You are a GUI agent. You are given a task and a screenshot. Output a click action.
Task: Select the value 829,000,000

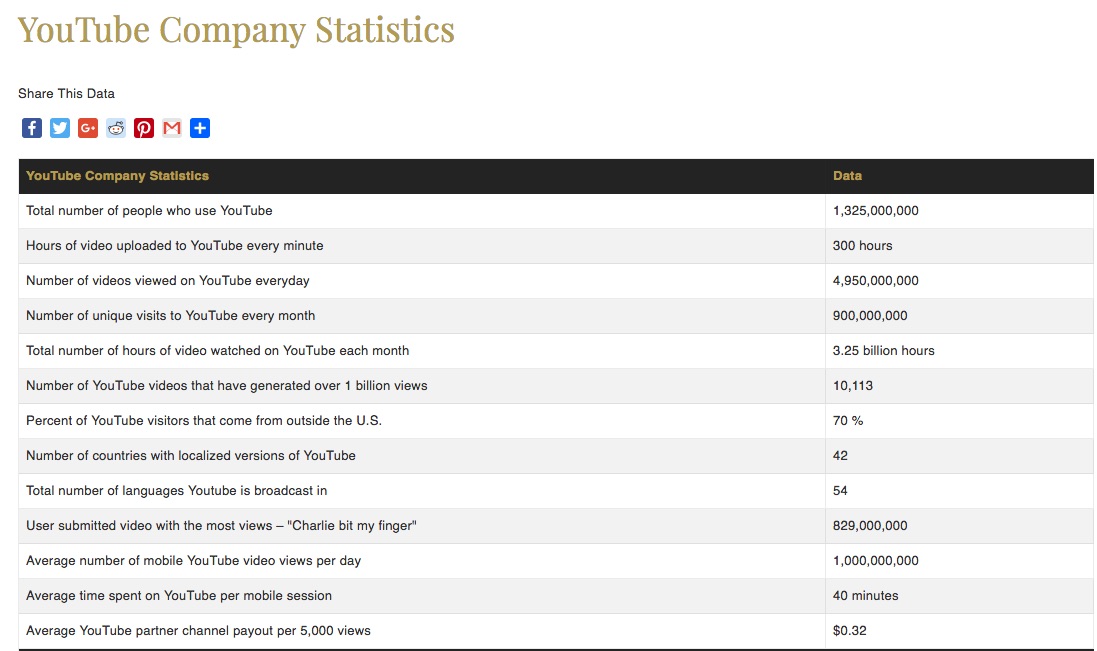point(870,525)
